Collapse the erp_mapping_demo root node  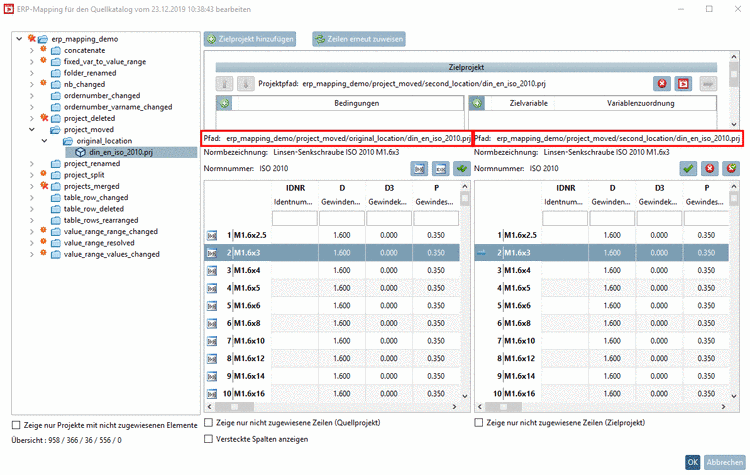coord(19,39)
